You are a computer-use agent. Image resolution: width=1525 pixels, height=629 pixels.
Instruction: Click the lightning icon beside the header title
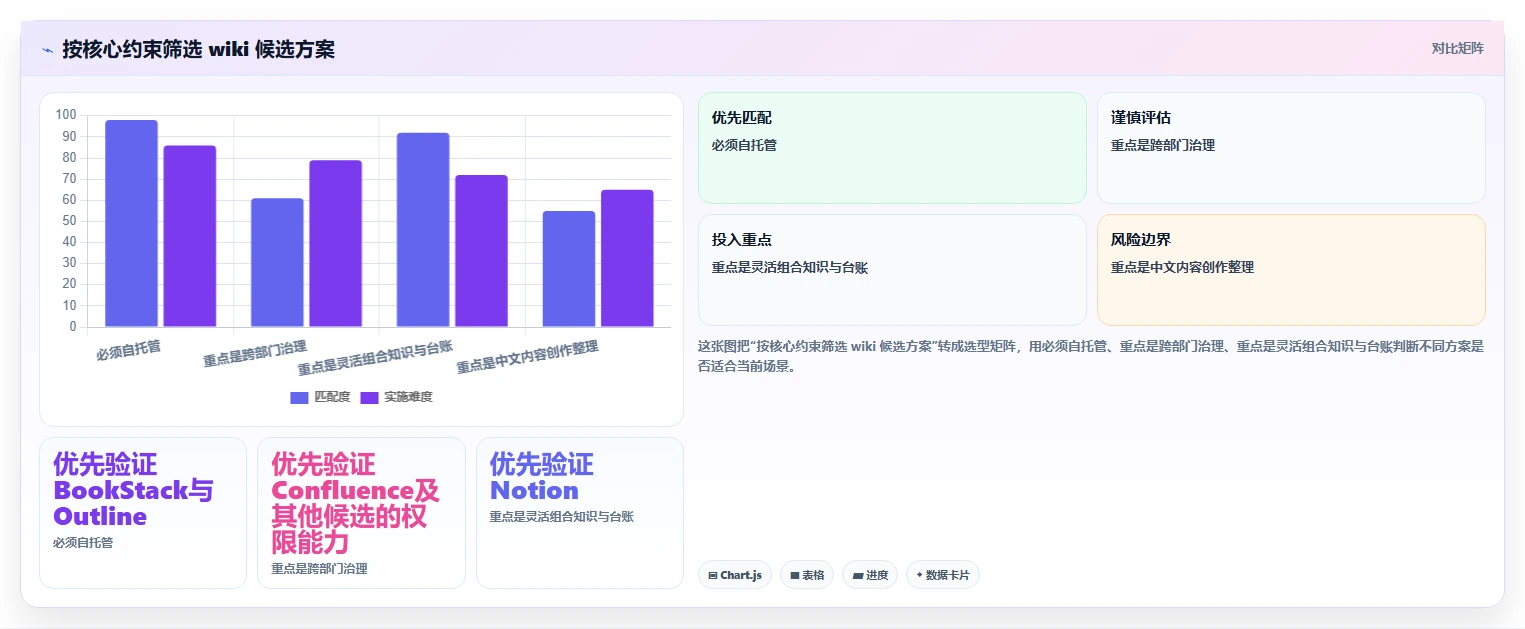tap(47, 49)
